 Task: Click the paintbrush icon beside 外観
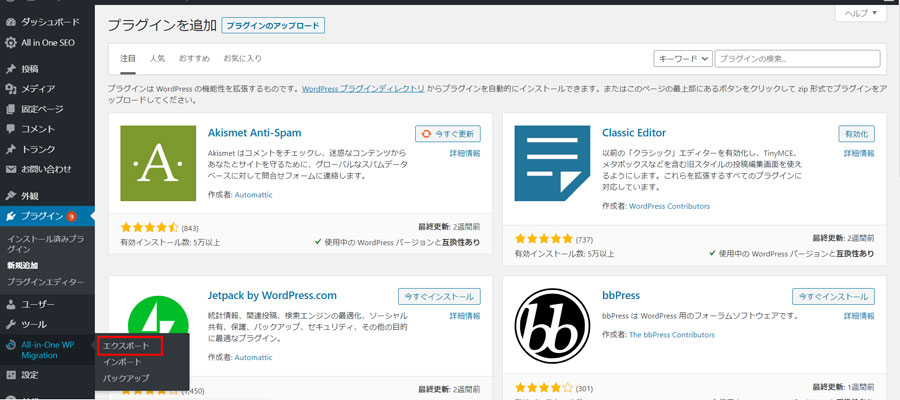pos(10,196)
